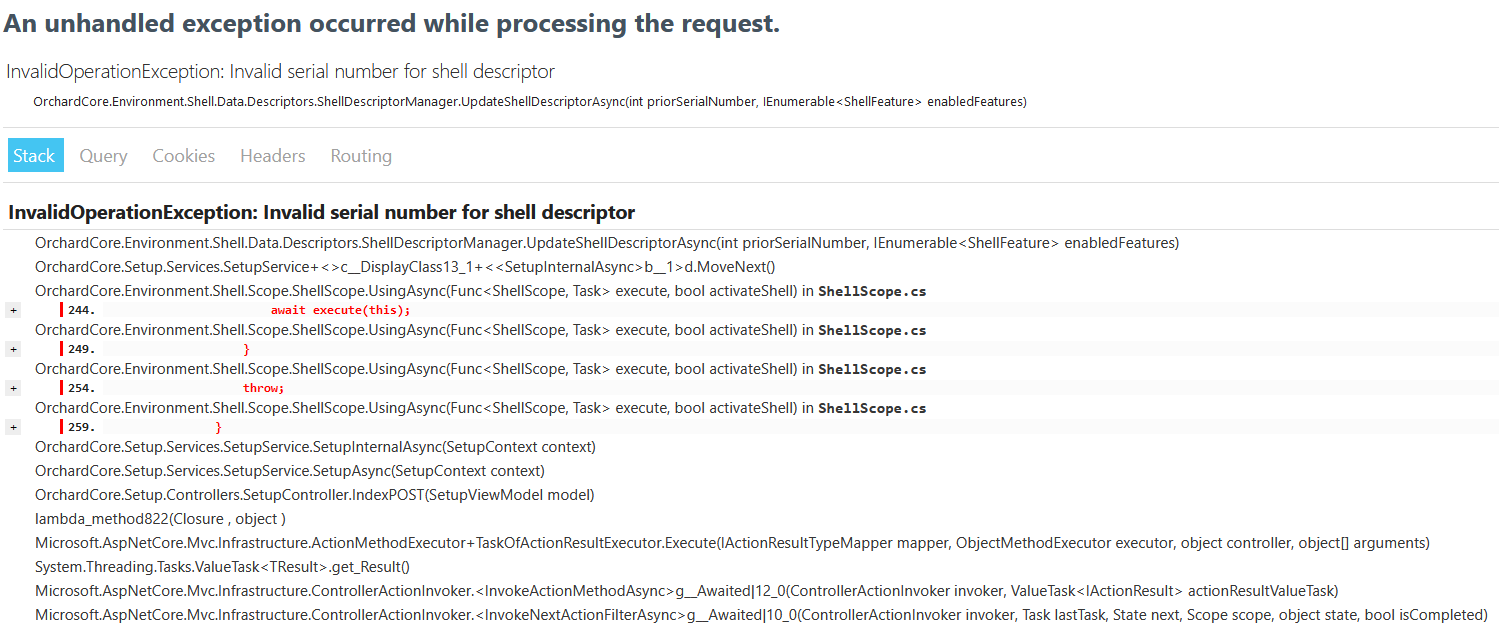The width and height of the screenshot is (1499, 630).
Task: Open the Cookies tab
Action: click(x=183, y=155)
